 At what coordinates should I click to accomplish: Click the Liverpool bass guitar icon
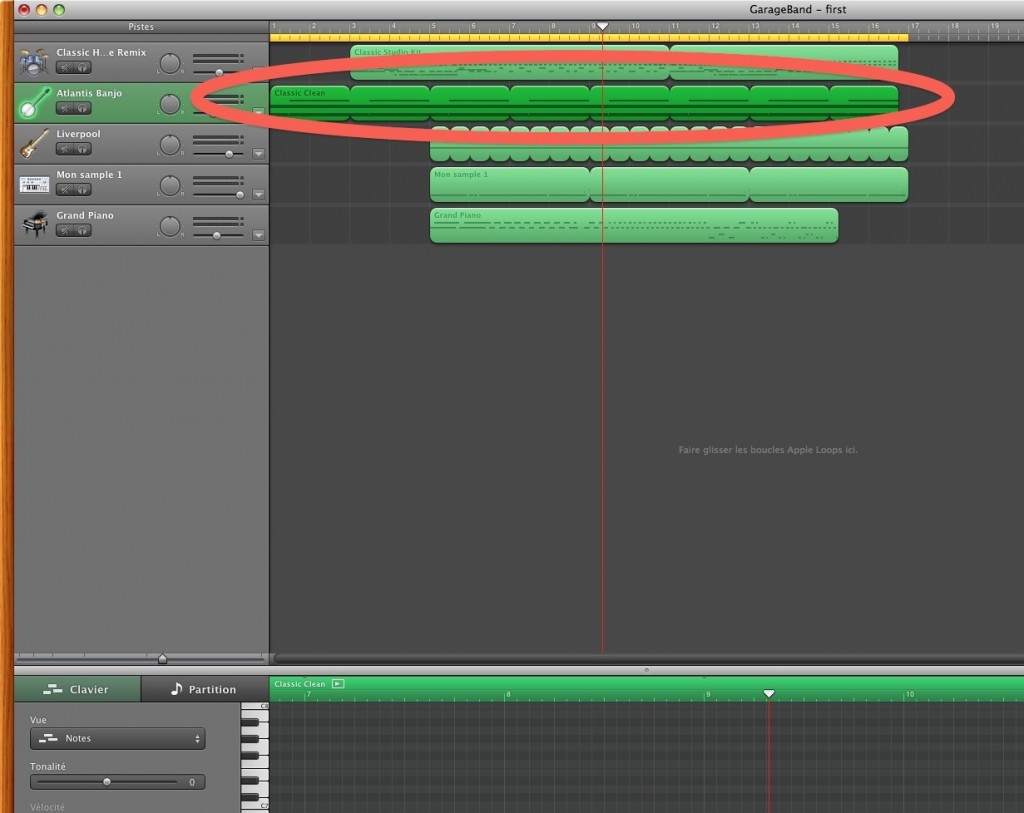click(34, 144)
